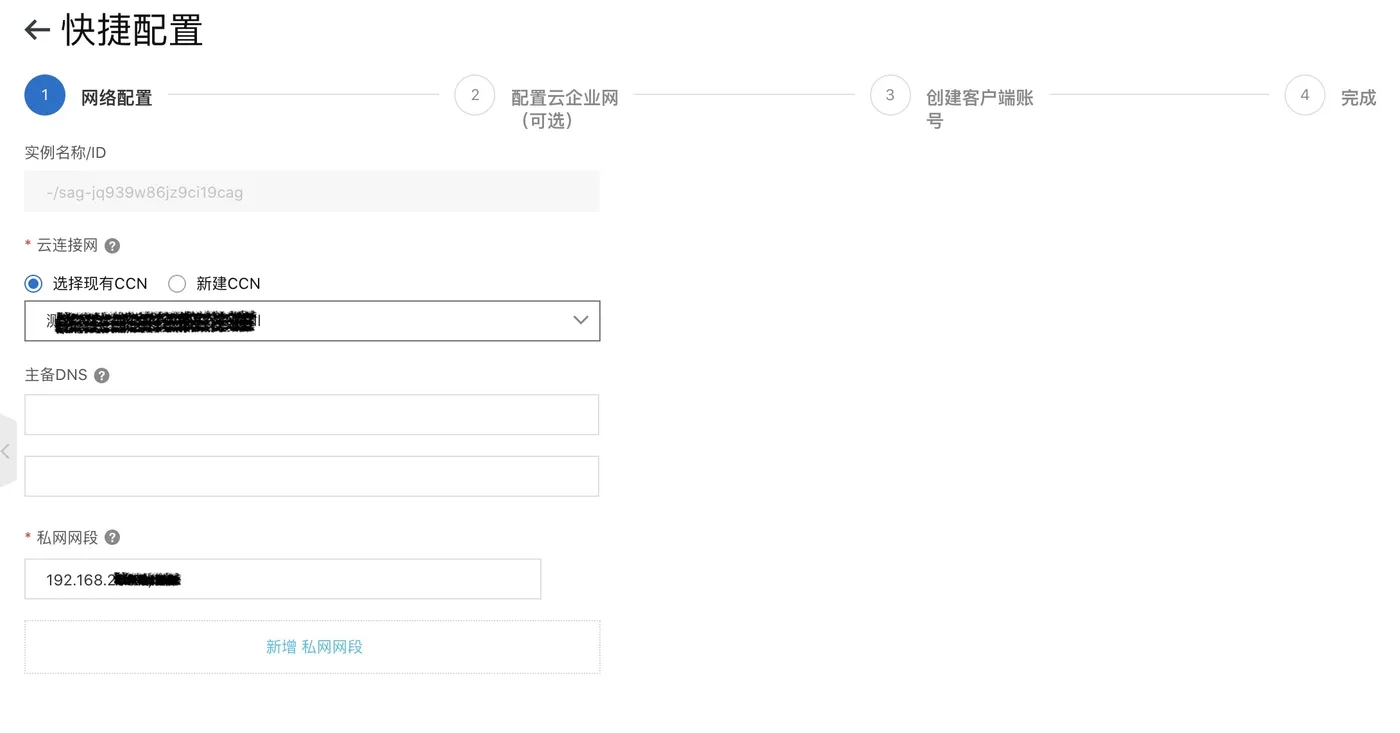This screenshot has width=1400, height=733.
Task: Click the 云连接网 label
Action: 67,246
